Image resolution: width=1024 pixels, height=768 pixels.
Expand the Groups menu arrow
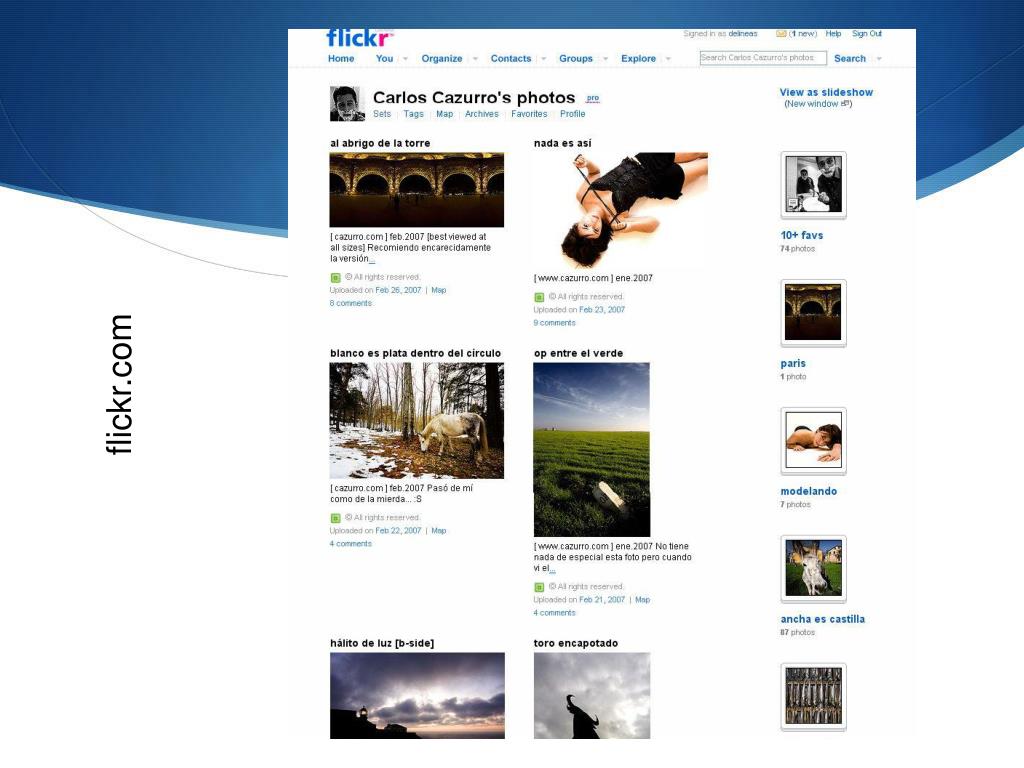point(605,59)
